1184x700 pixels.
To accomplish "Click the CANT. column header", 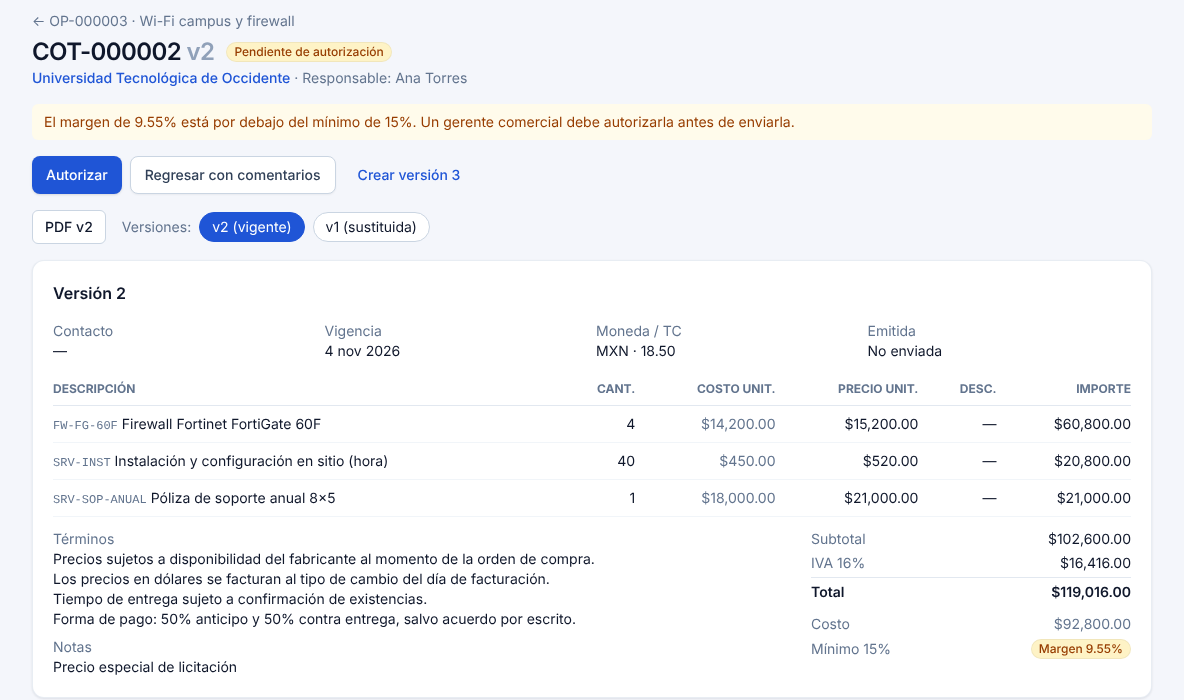I will pos(615,389).
